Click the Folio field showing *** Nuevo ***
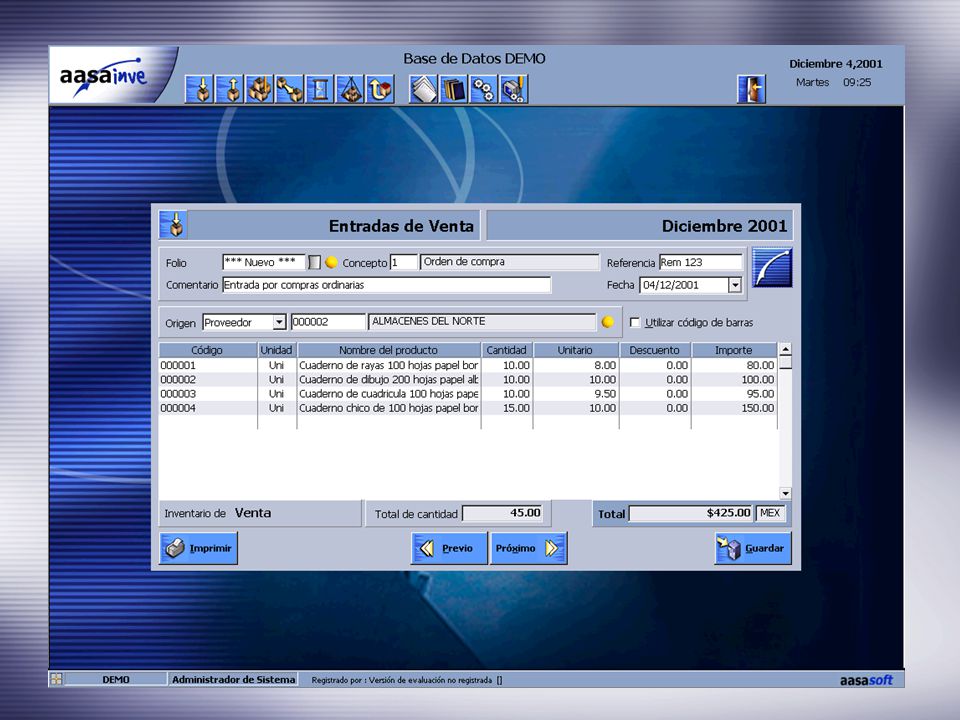 [264, 262]
